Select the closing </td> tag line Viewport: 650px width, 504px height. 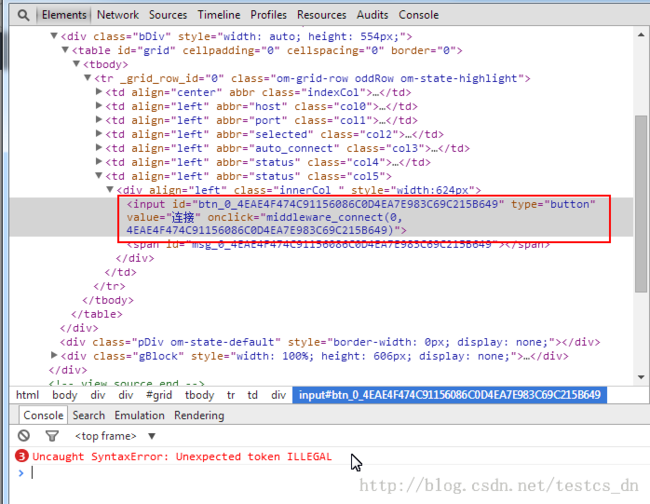[121, 272]
